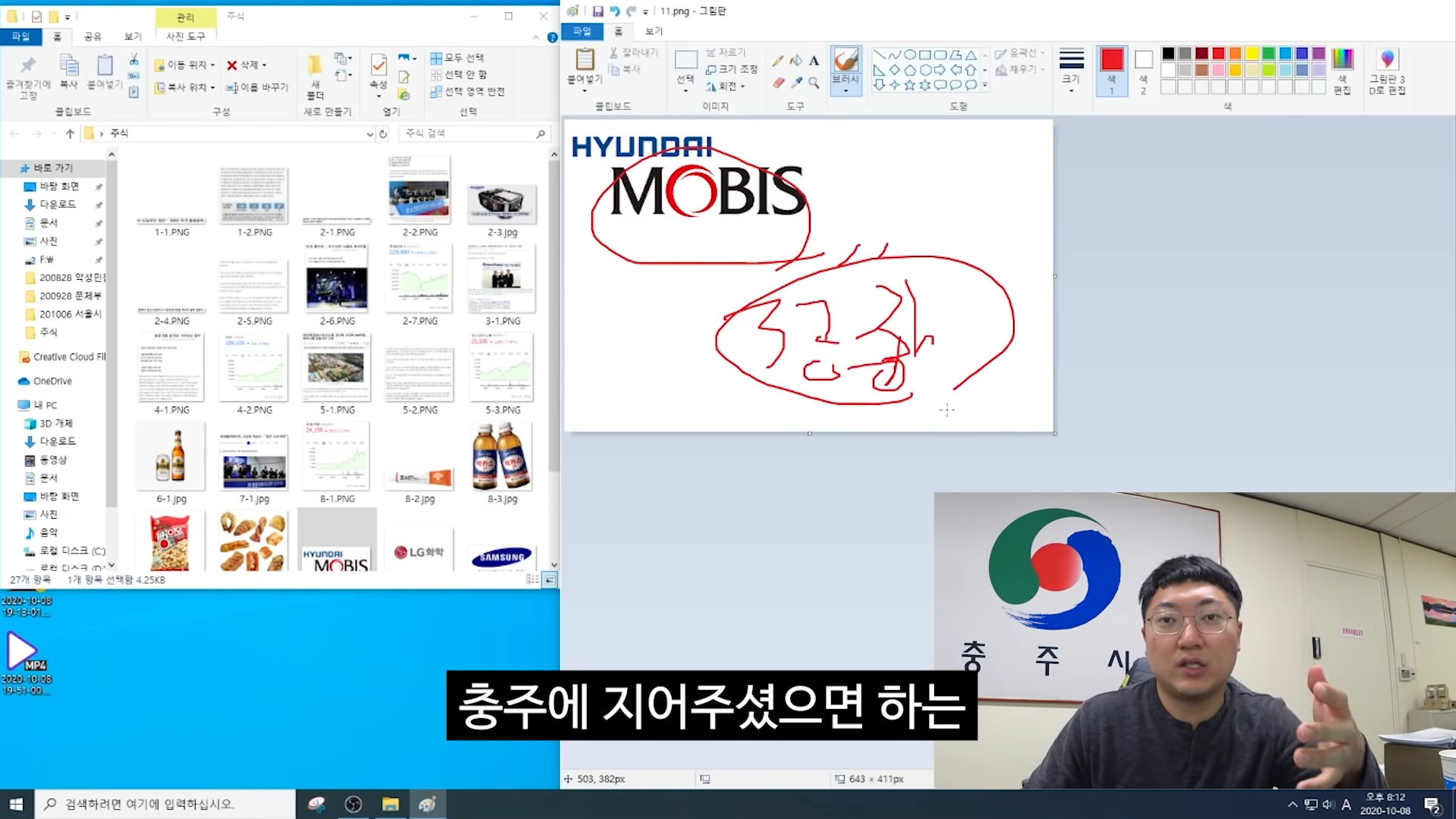This screenshot has height=819, width=1456.
Task: Click the Up arrow in Explorer navigation
Action: pyautogui.click(x=70, y=133)
